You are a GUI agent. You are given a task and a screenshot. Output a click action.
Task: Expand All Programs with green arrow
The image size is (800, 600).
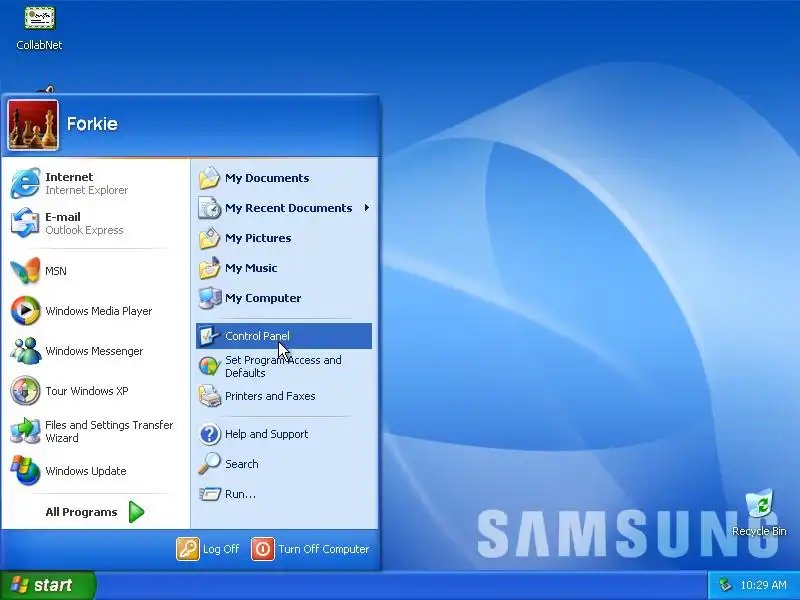click(136, 512)
